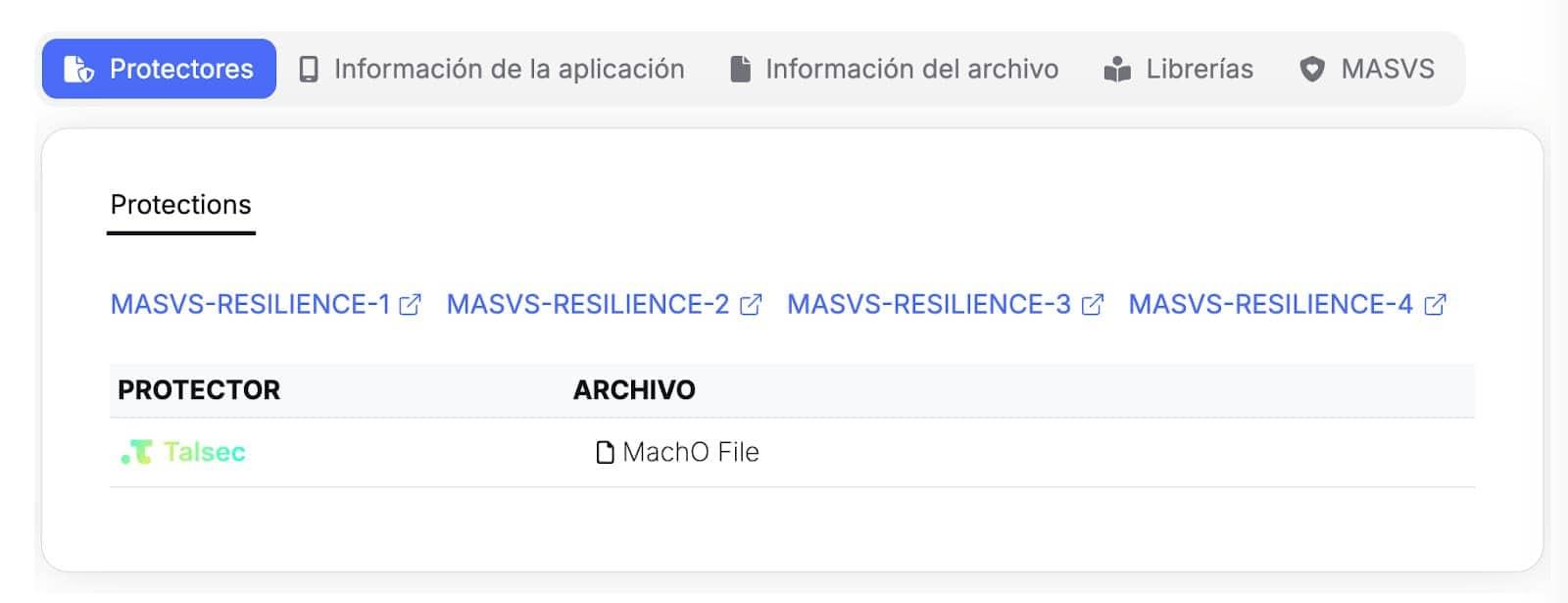Click the document icon beside Información del archivo
The width and height of the screenshot is (1568, 603).
coord(738,69)
